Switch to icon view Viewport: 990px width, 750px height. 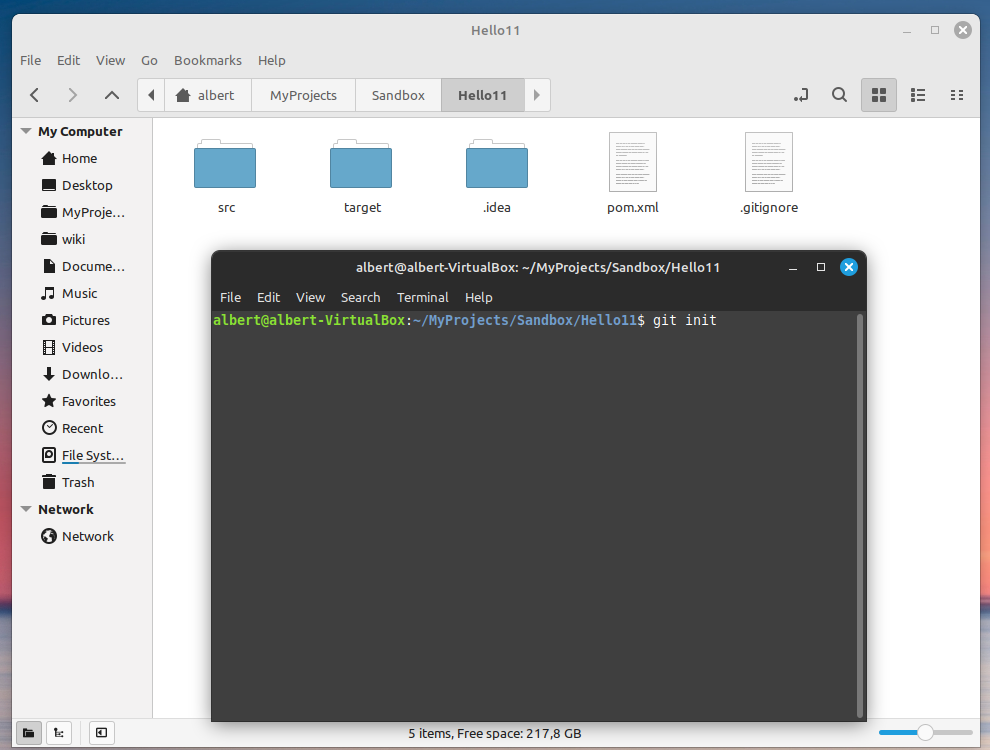pyautogui.click(x=879, y=95)
